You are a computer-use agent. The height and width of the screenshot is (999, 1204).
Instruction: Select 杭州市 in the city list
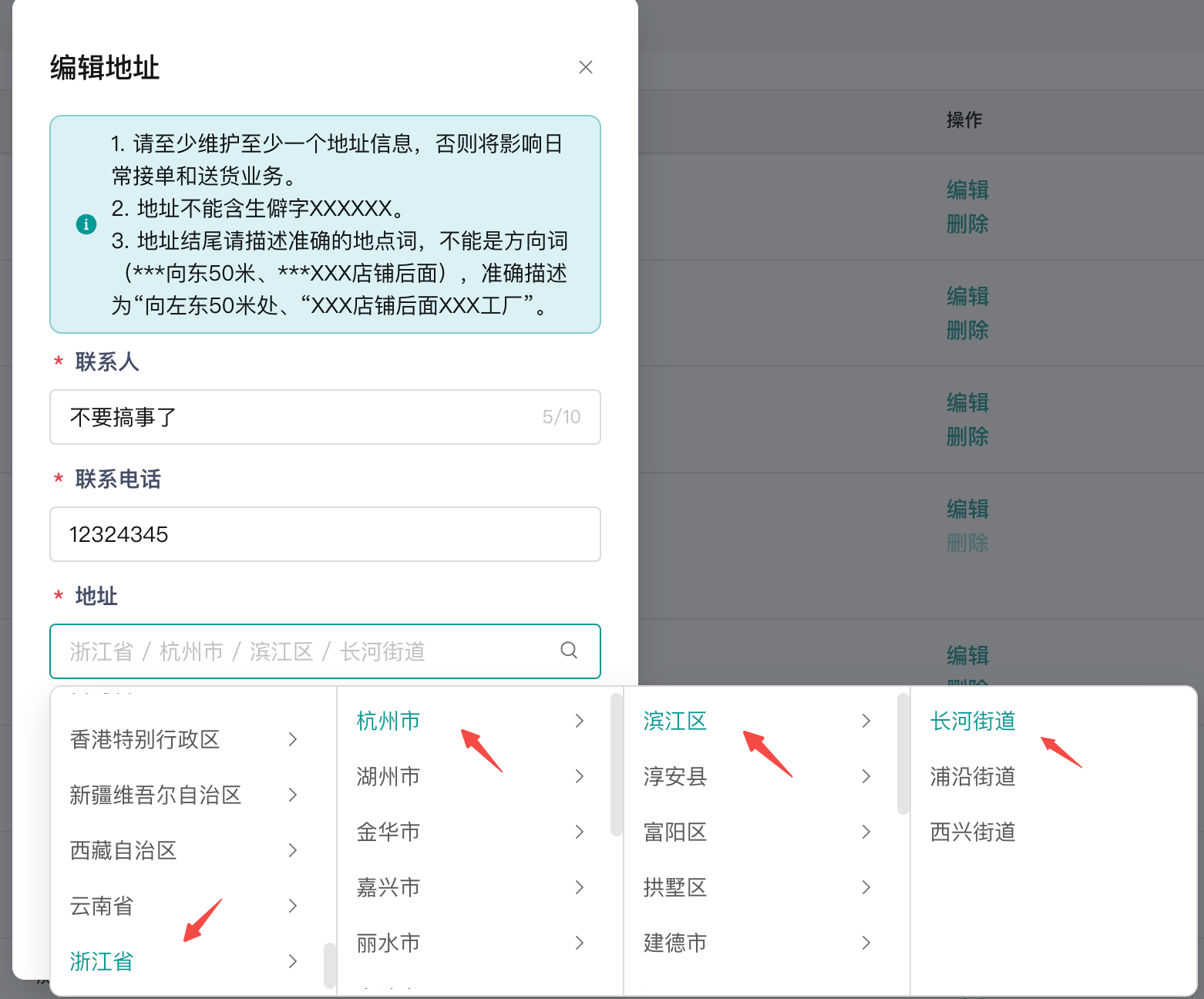[x=388, y=721]
